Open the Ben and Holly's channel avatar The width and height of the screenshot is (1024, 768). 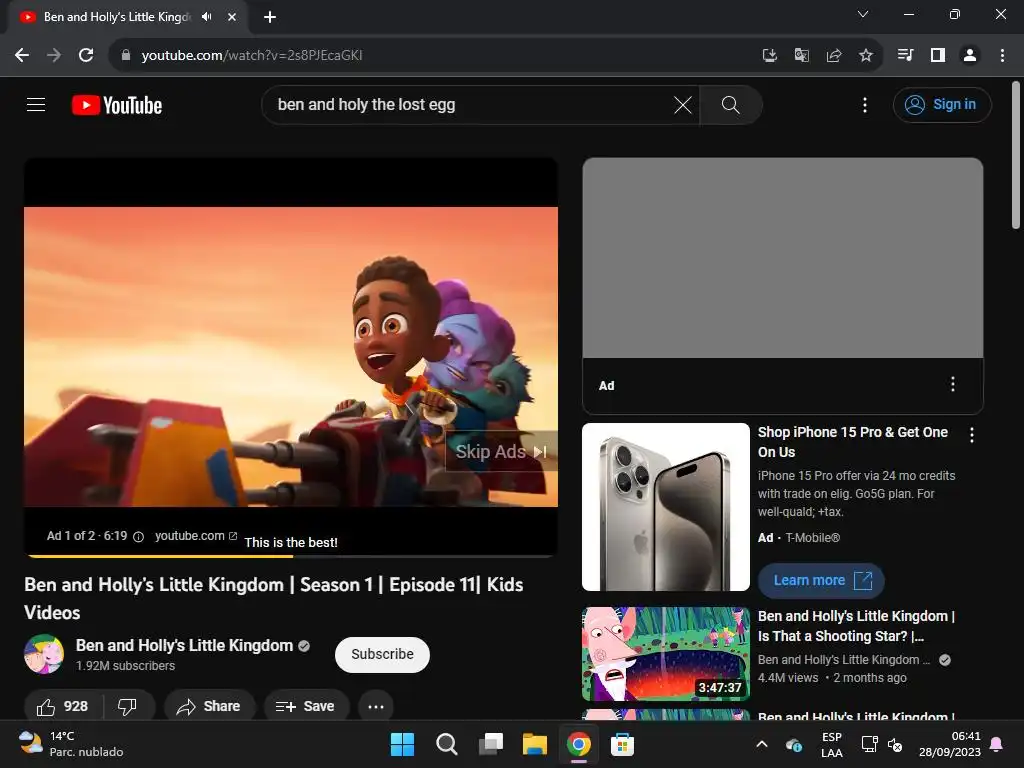(44, 654)
